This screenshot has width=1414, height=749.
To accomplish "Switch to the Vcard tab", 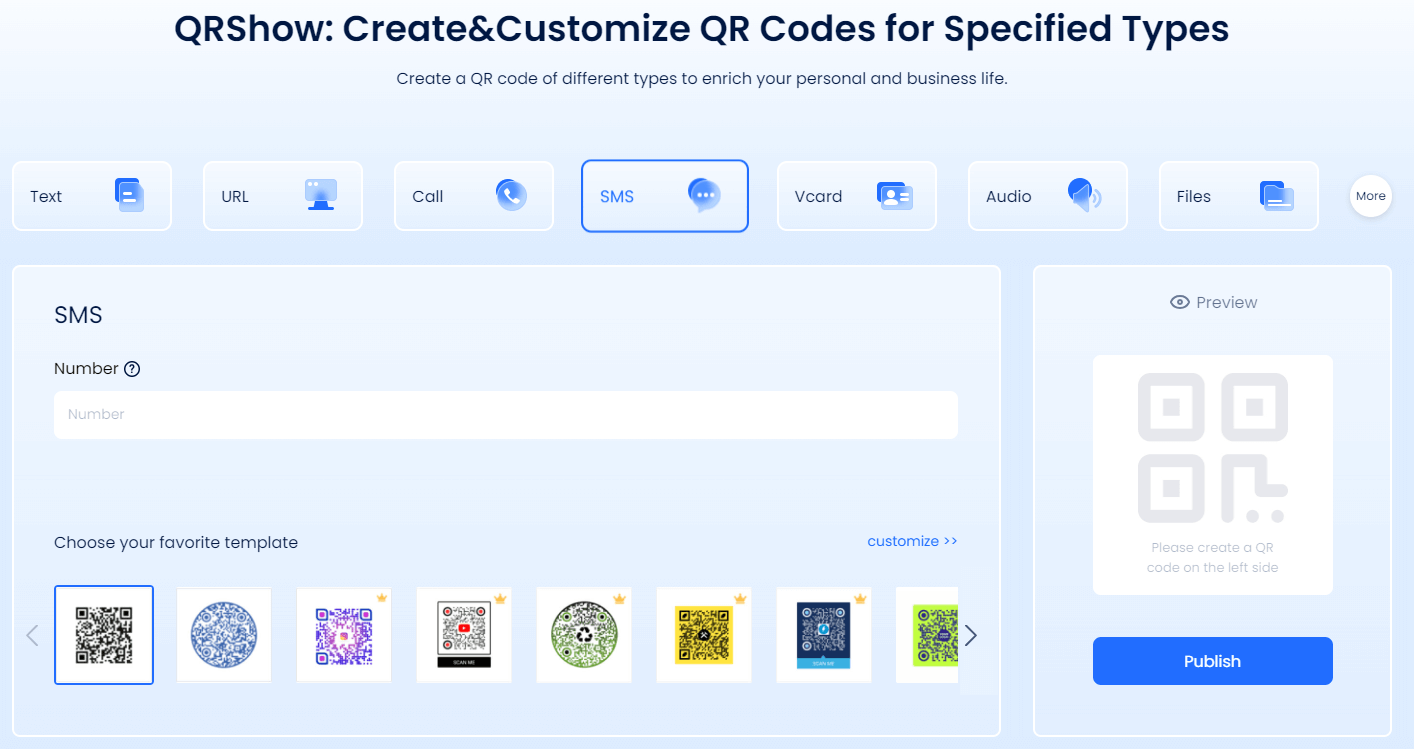I will click(857, 196).
